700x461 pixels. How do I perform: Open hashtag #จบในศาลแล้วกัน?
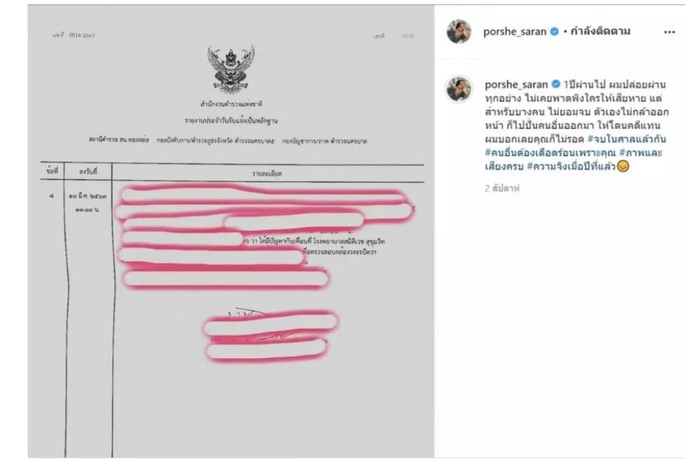click(x=627, y=139)
